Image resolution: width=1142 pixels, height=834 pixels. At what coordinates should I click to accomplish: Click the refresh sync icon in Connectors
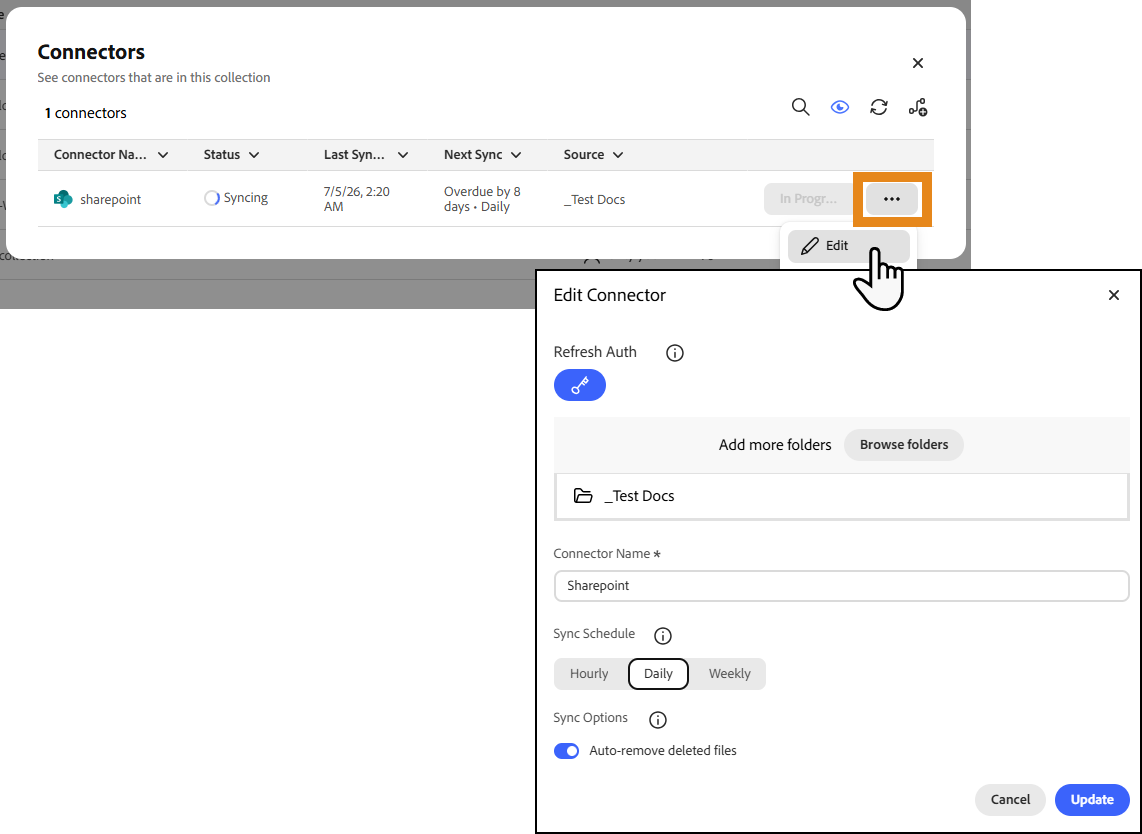point(879,108)
